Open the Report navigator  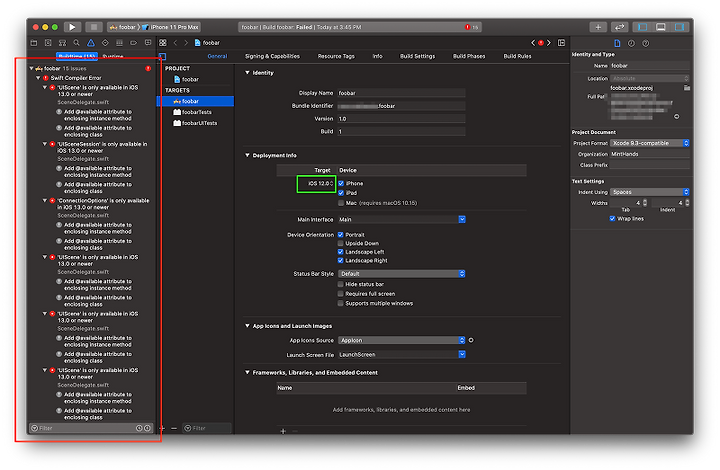click(x=148, y=43)
